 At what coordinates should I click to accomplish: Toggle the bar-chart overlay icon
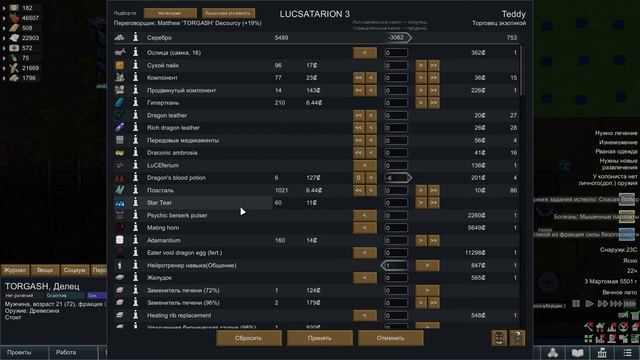tap(600, 338)
